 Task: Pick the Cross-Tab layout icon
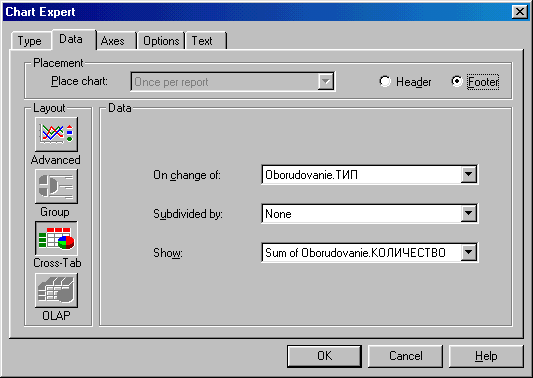click(x=56, y=238)
